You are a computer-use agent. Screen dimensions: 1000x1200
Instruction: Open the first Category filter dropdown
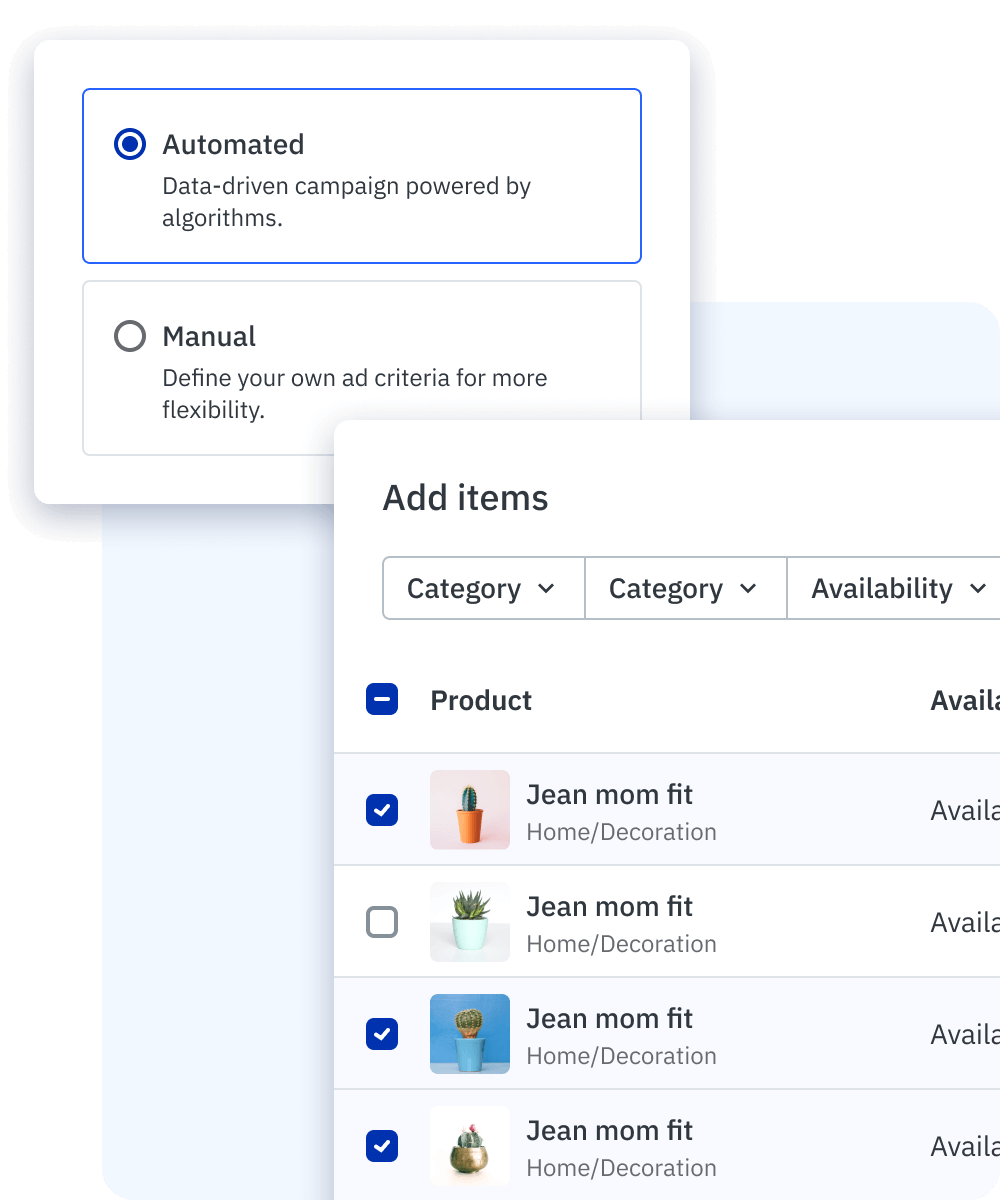point(483,589)
